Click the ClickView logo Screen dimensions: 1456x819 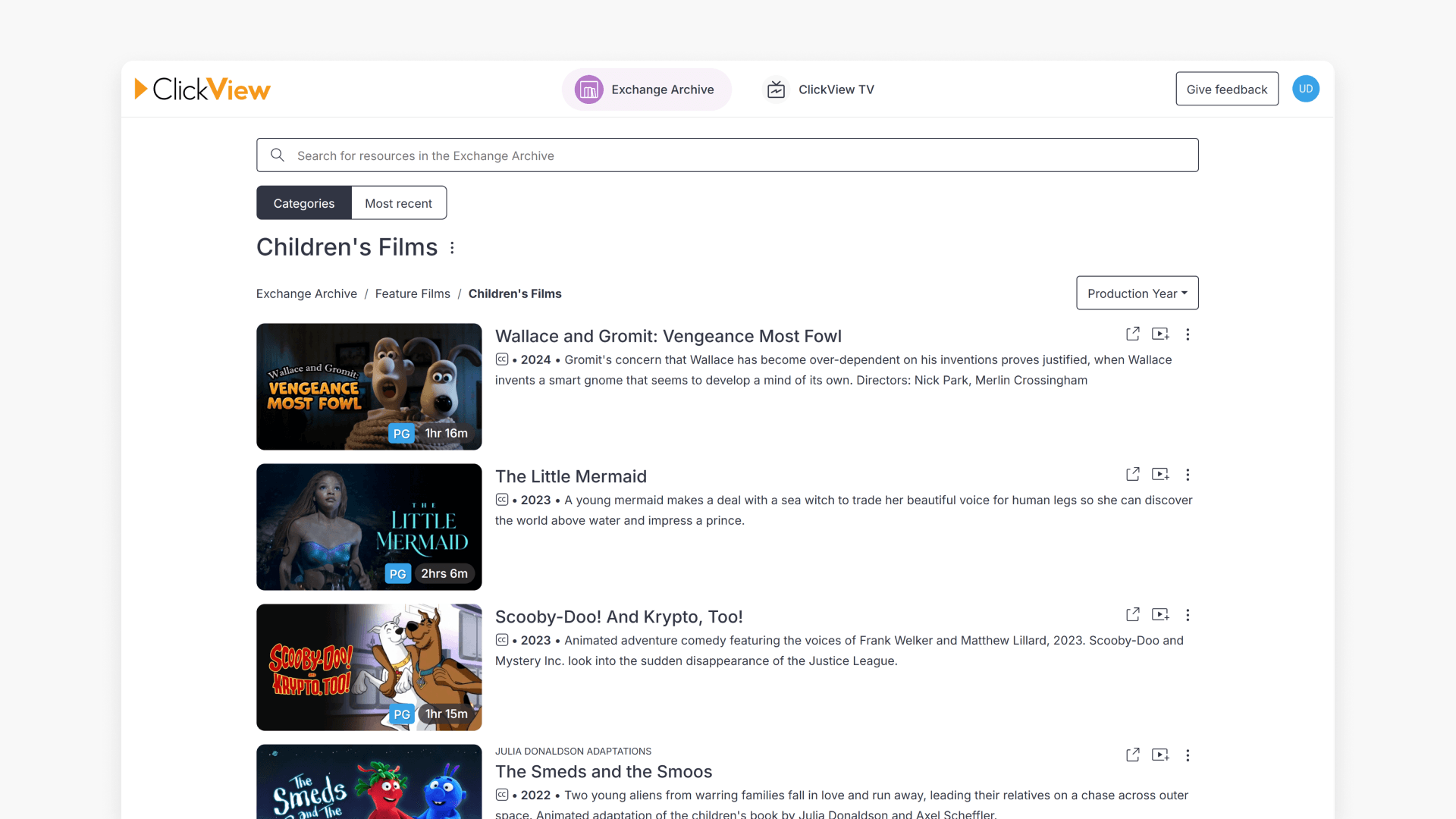pyautogui.click(x=202, y=89)
